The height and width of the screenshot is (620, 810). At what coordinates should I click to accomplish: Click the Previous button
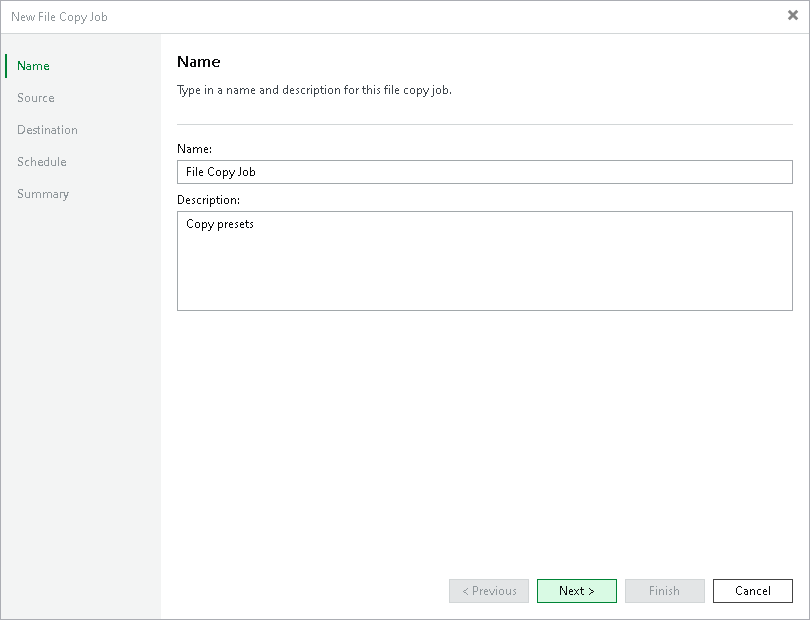(x=489, y=591)
